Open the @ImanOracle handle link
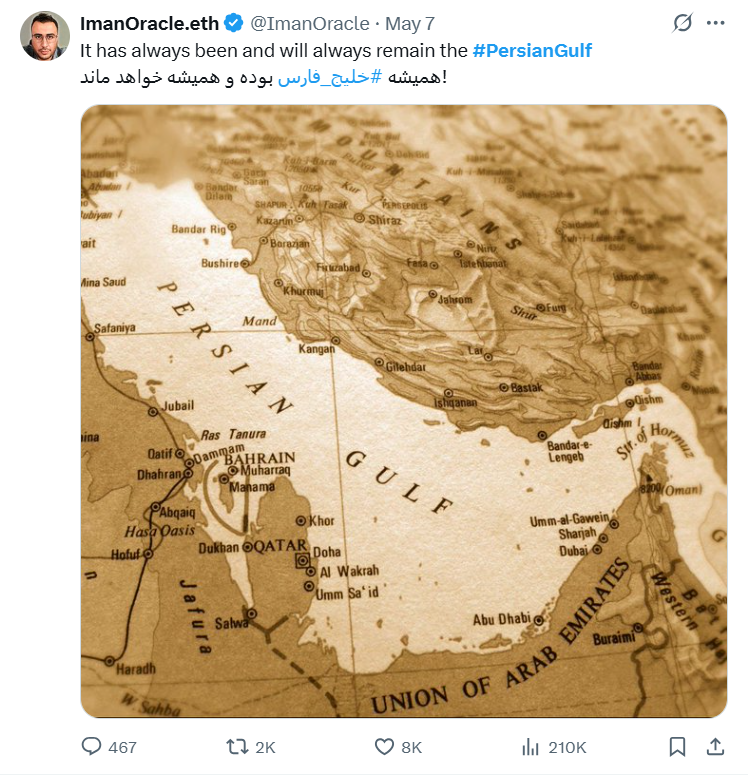 point(310,23)
